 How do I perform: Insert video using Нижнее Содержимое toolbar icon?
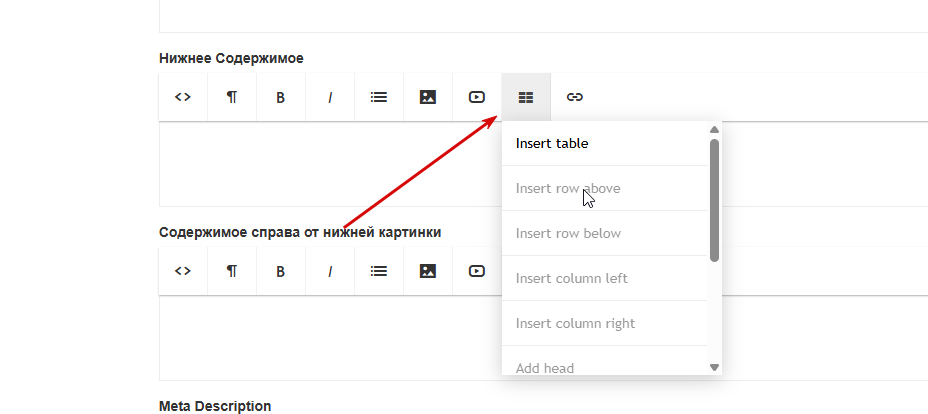click(x=477, y=97)
